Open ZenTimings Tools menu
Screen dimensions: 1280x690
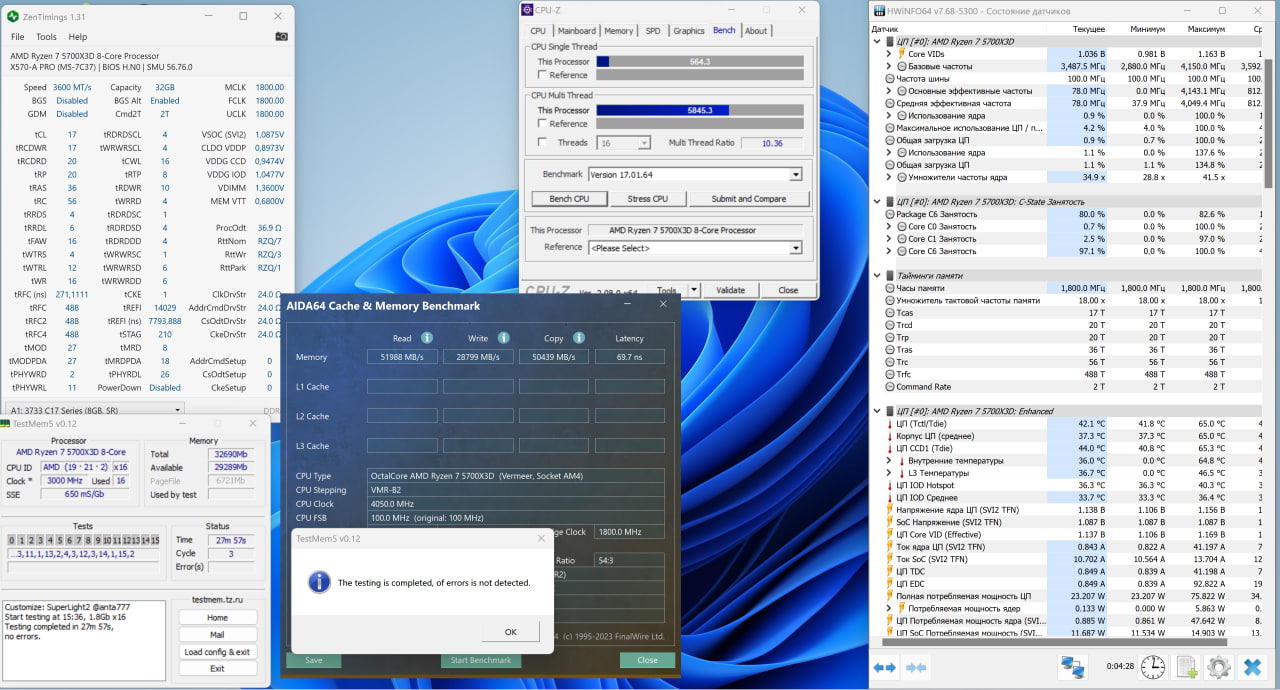pyautogui.click(x=46, y=37)
